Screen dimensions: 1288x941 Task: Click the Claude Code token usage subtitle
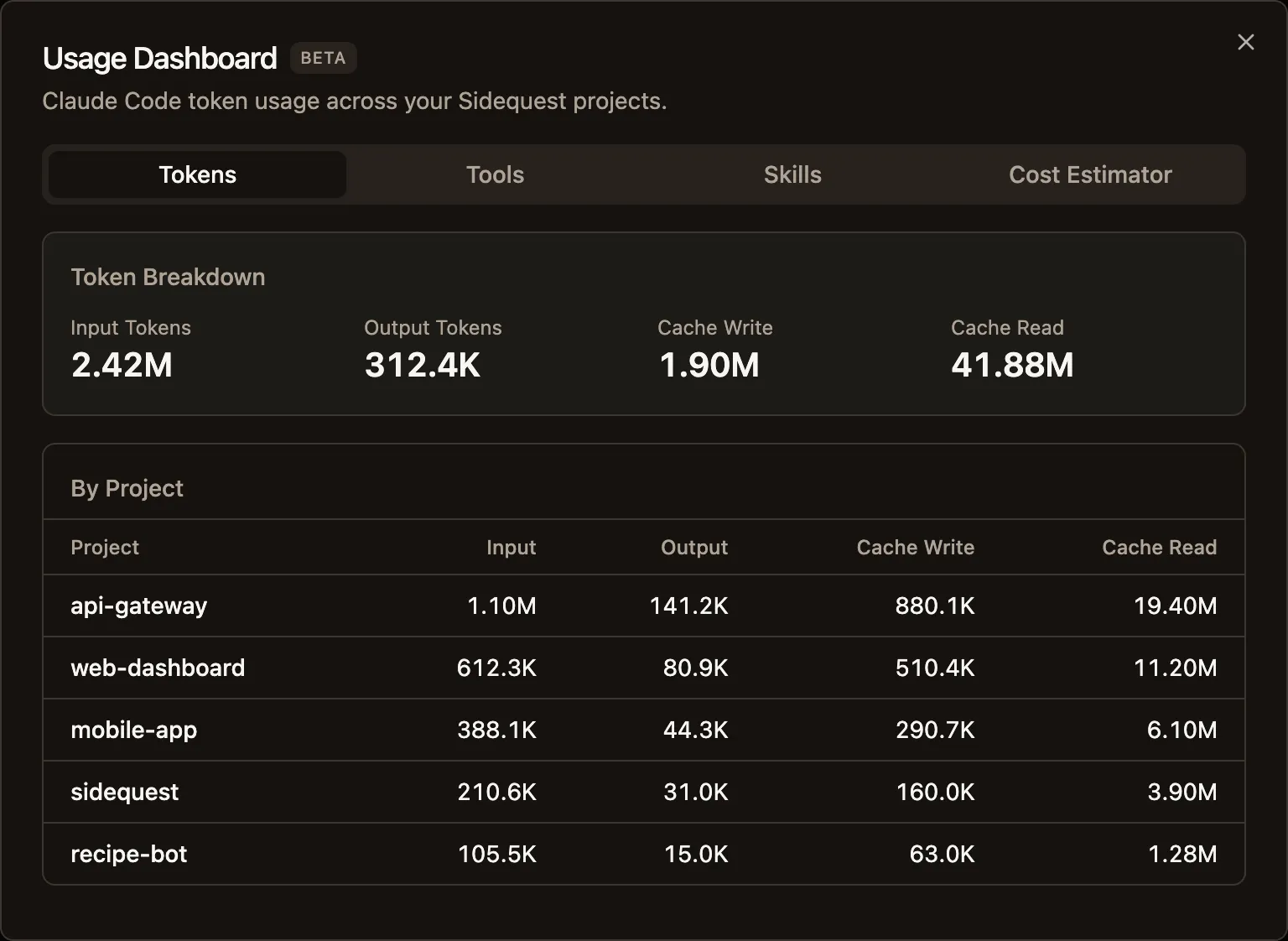(x=355, y=101)
